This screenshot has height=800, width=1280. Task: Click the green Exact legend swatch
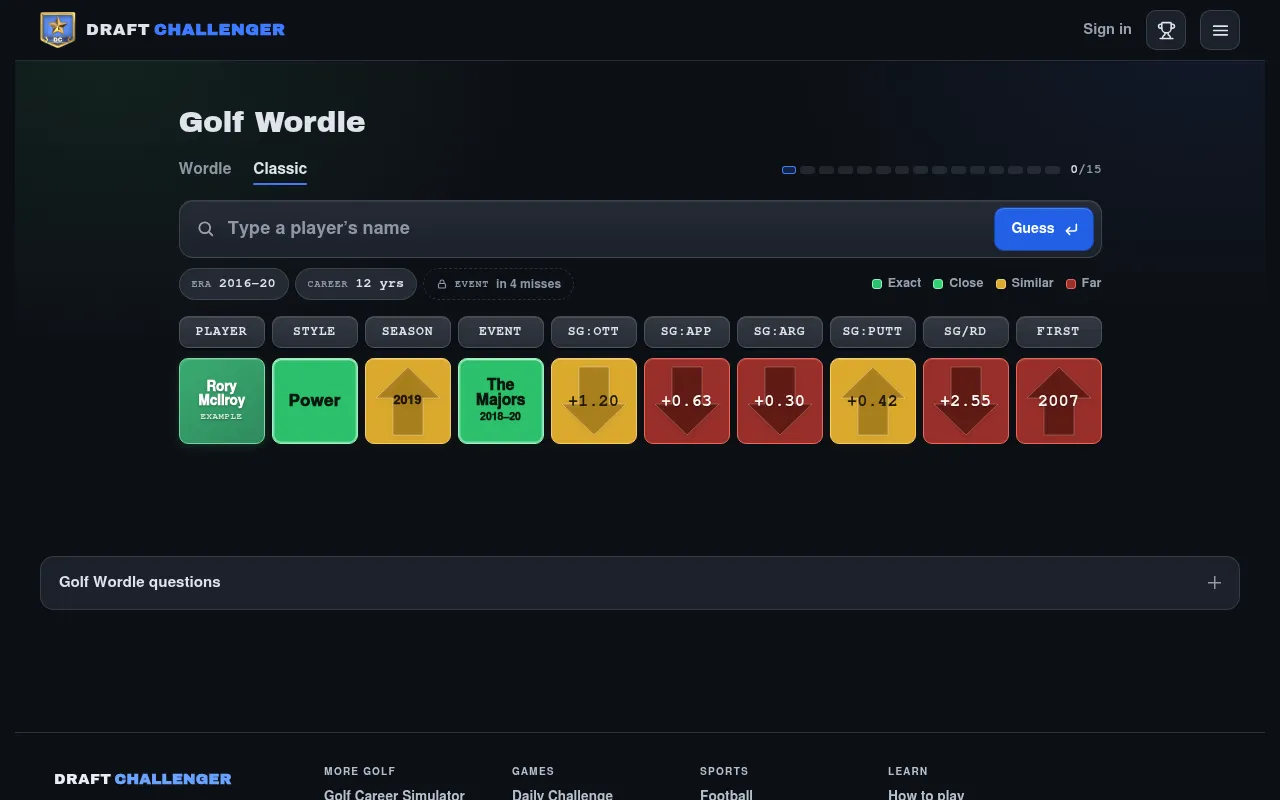click(877, 284)
